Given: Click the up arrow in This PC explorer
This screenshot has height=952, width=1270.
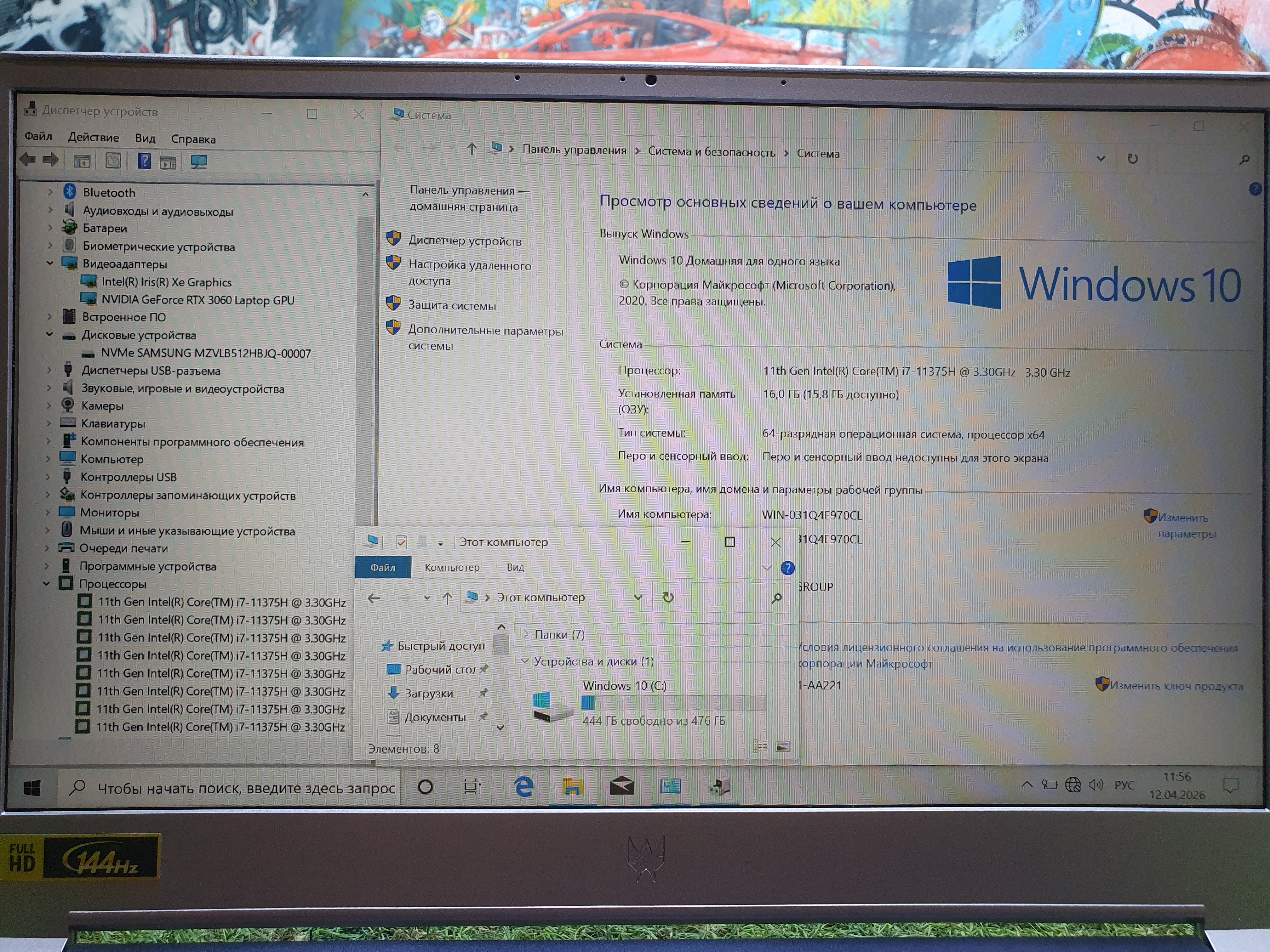Looking at the screenshot, I should click(x=447, y=598).
